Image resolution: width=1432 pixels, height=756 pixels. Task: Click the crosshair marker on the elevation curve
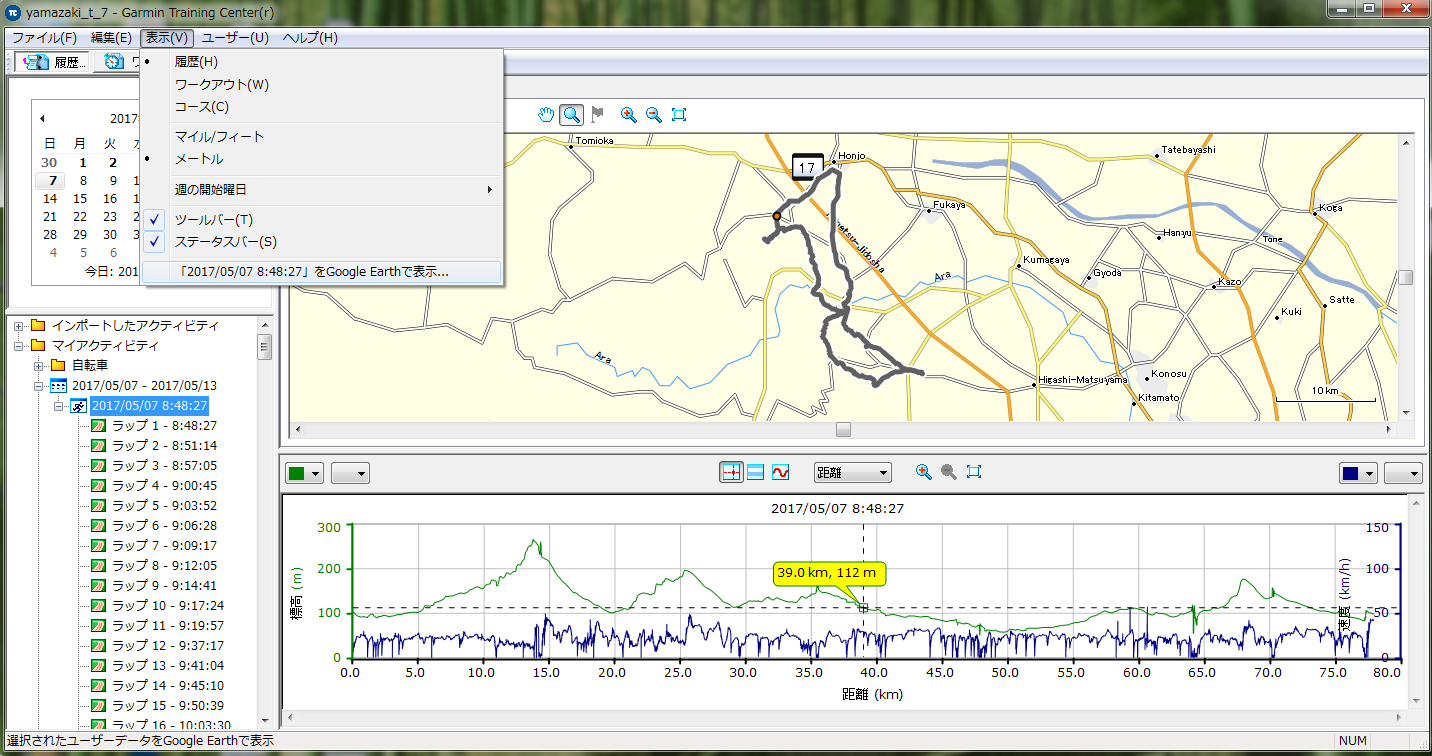point(863,608)
